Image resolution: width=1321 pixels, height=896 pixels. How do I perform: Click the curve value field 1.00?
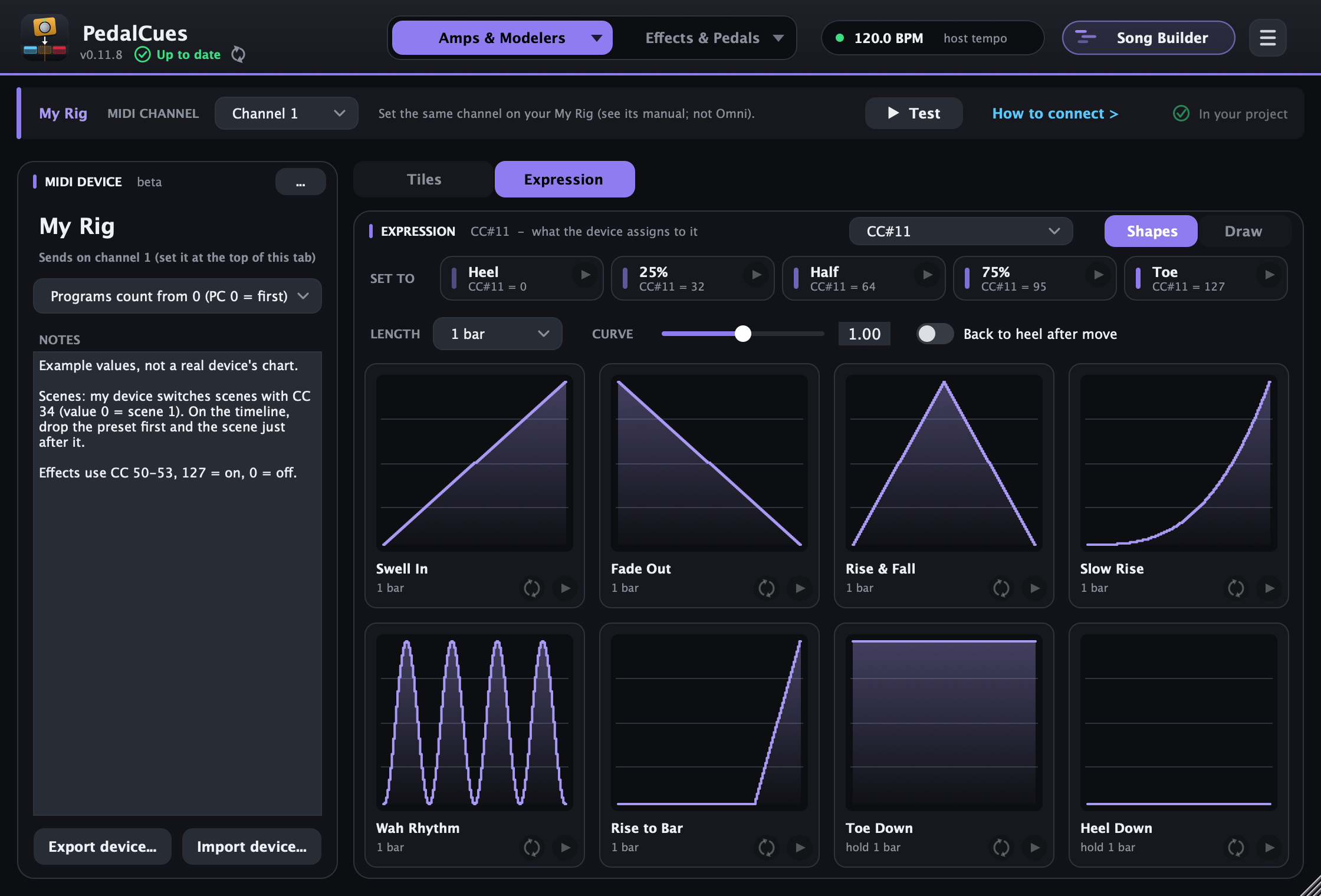tap(864, 334)
